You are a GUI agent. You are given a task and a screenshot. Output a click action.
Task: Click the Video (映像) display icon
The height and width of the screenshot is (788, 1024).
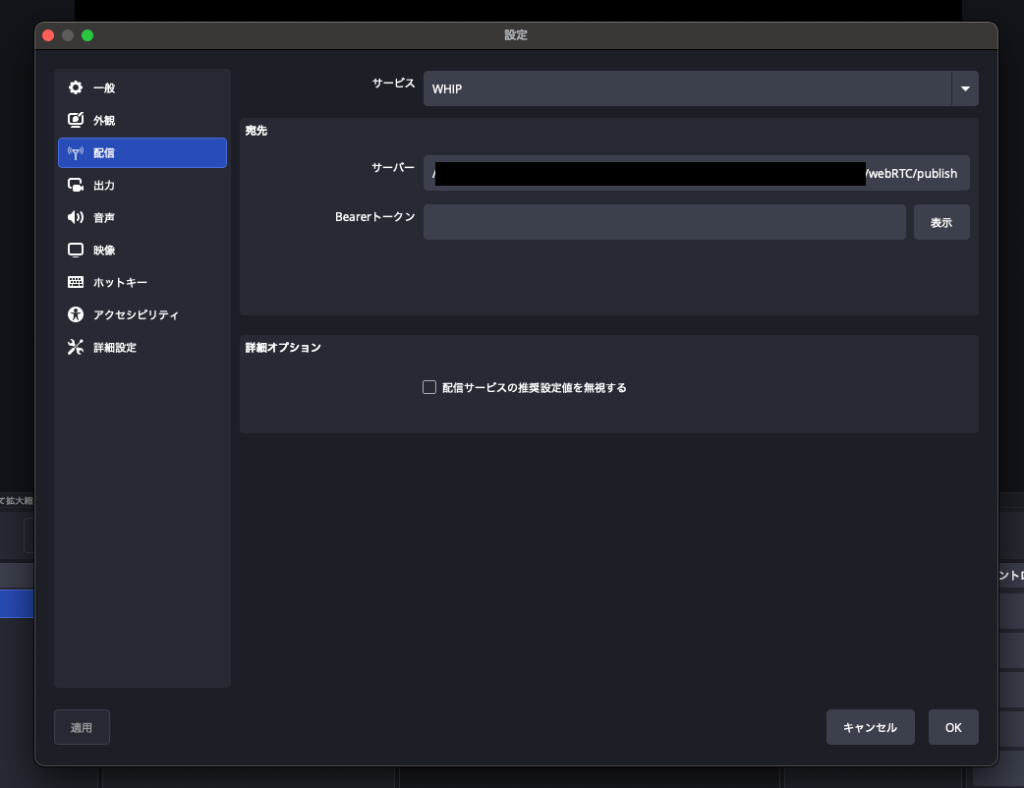tap(75, 250)
